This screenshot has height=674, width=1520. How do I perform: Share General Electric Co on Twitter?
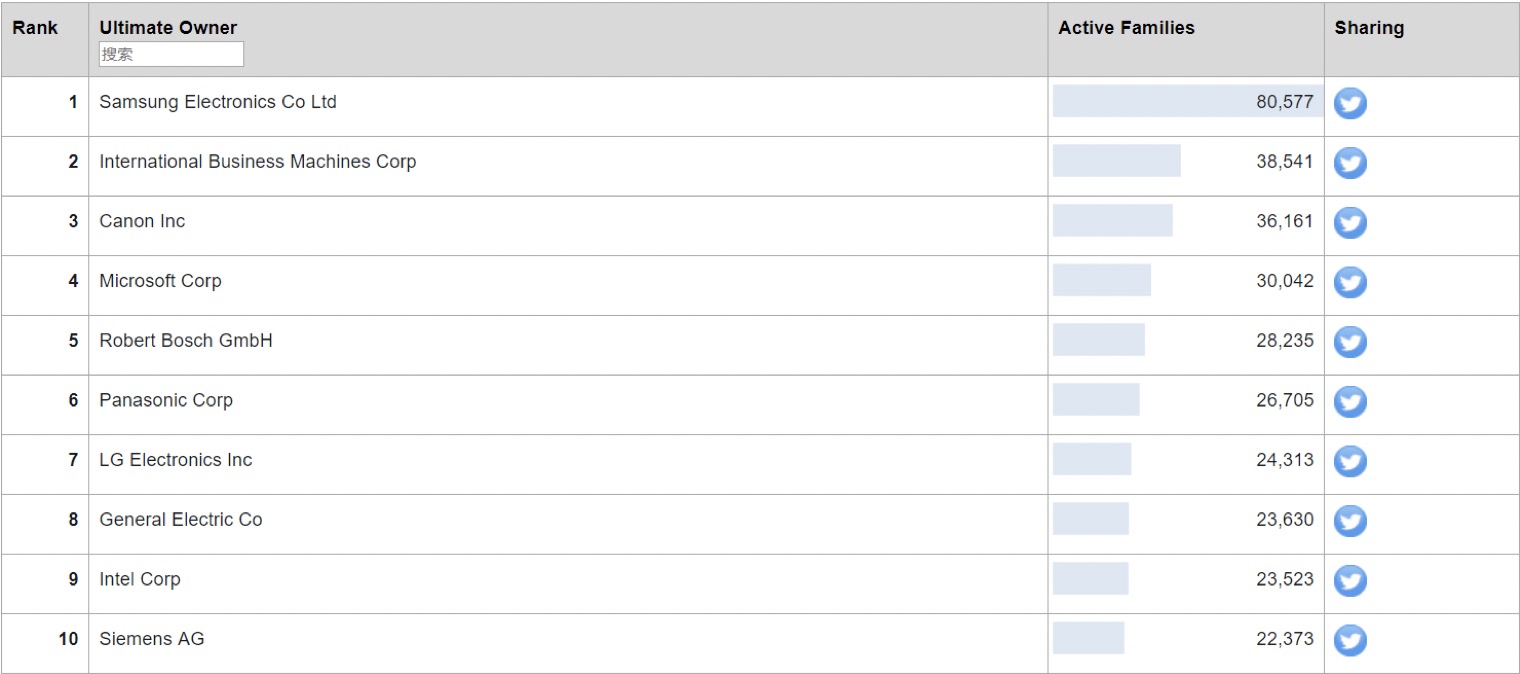pos(1350,521)
